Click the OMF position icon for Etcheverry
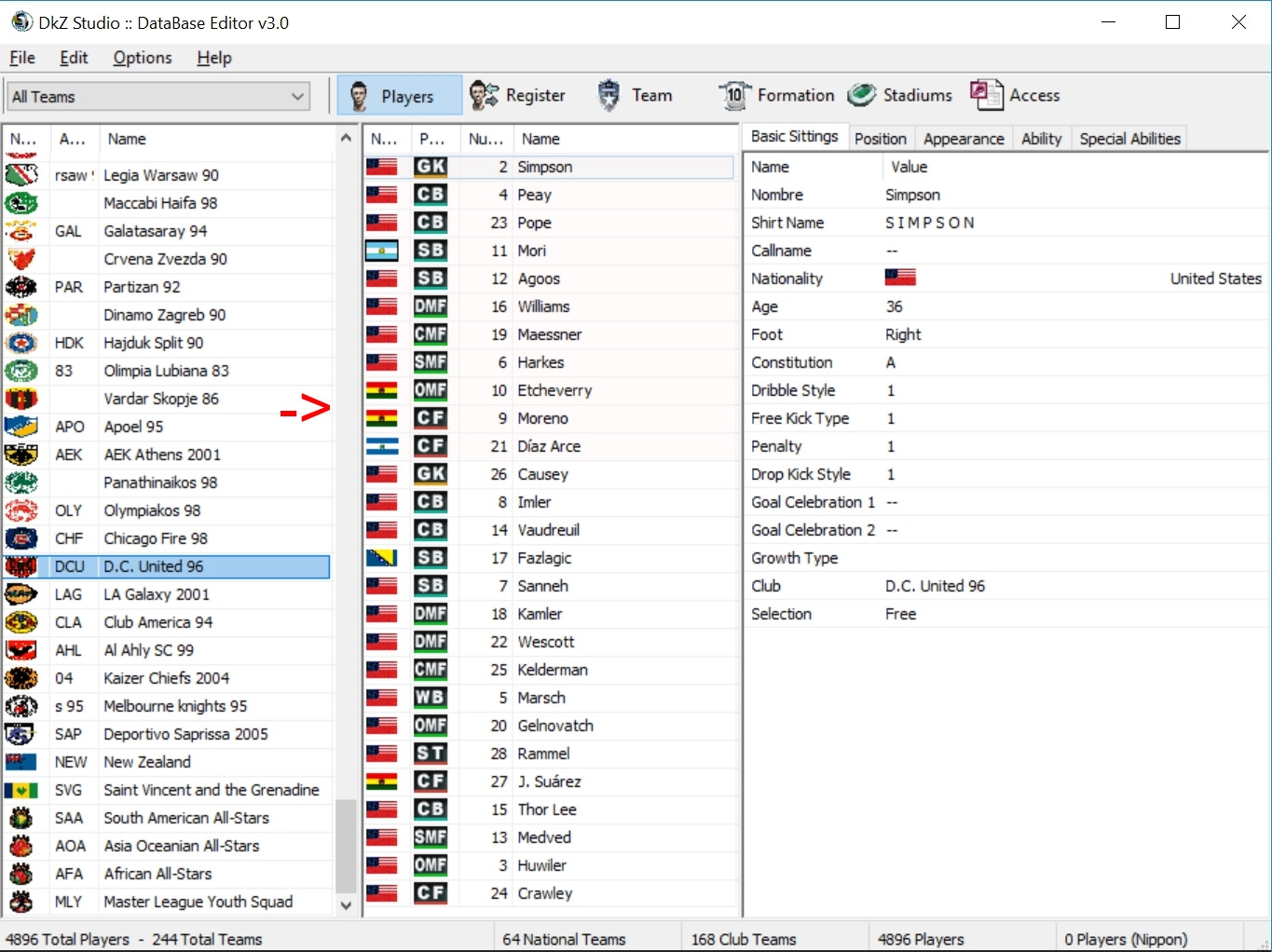Screen dimensions: 1272x952 [431, 390]
